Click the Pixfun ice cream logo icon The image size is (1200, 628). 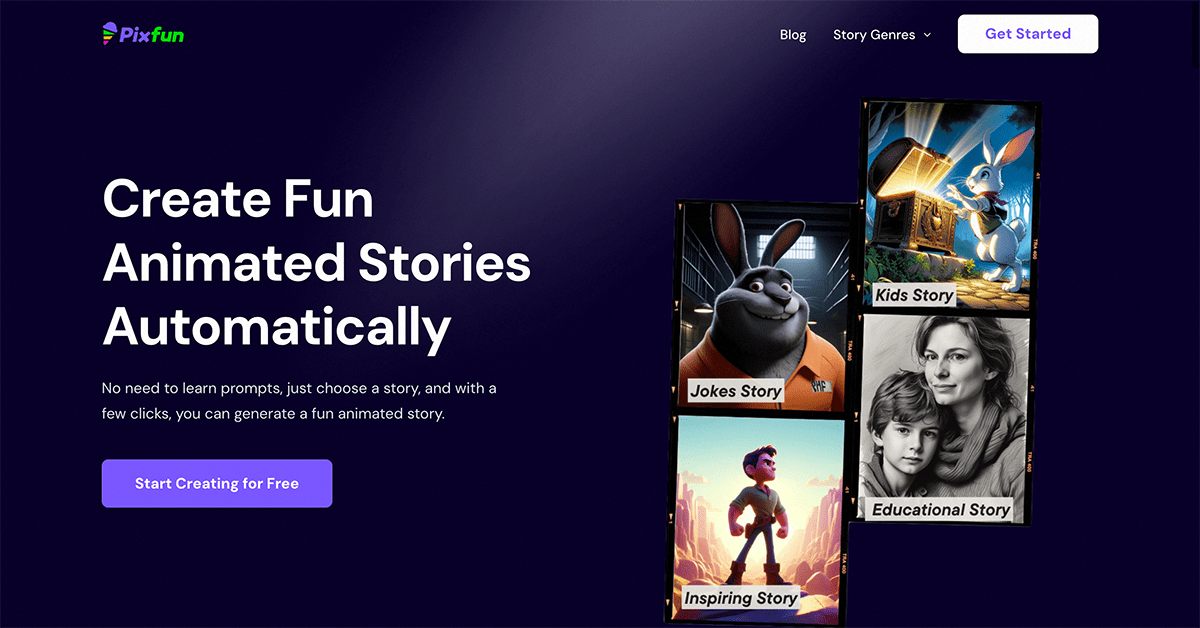click(109, 34)
